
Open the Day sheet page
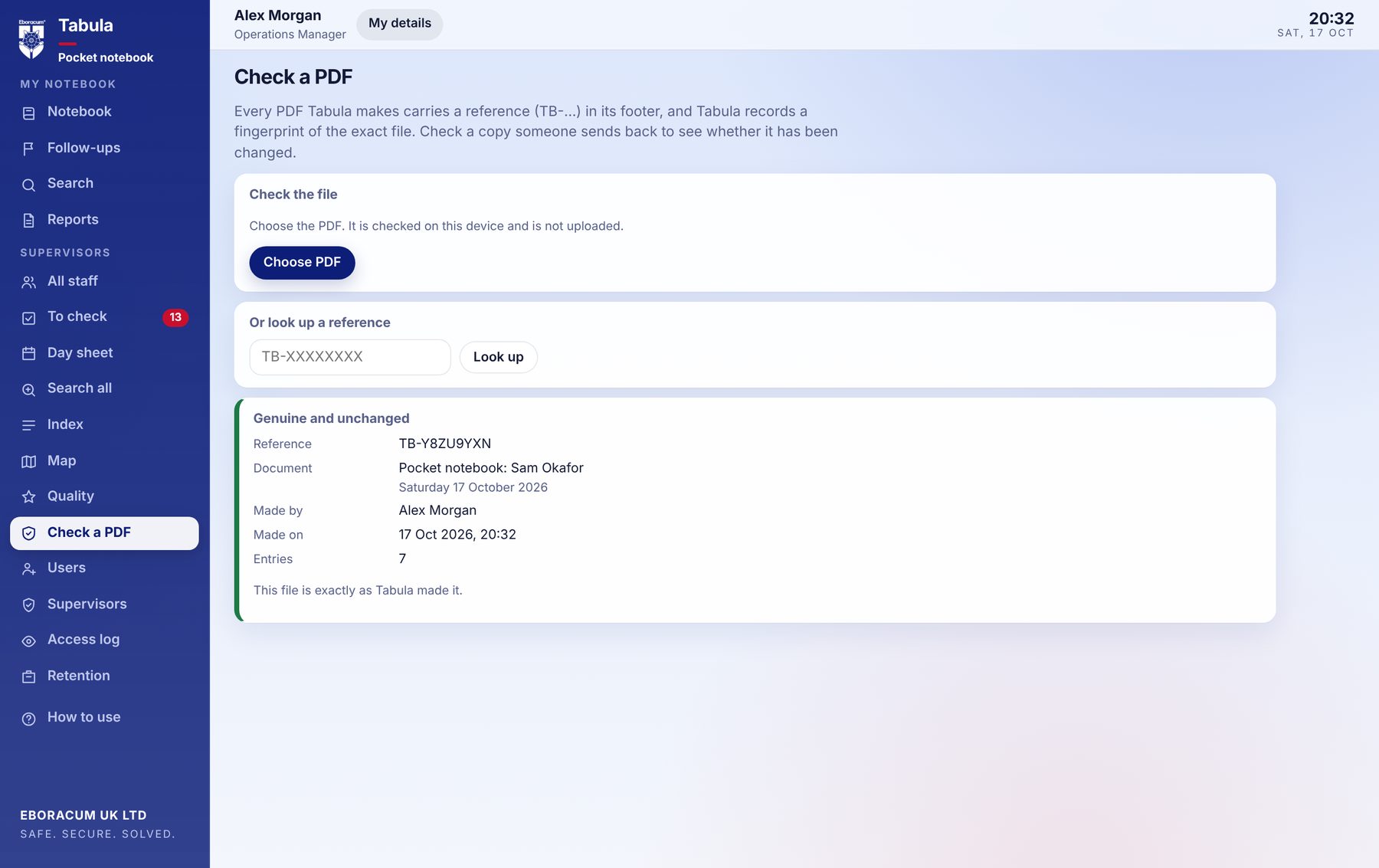[104, 353]
